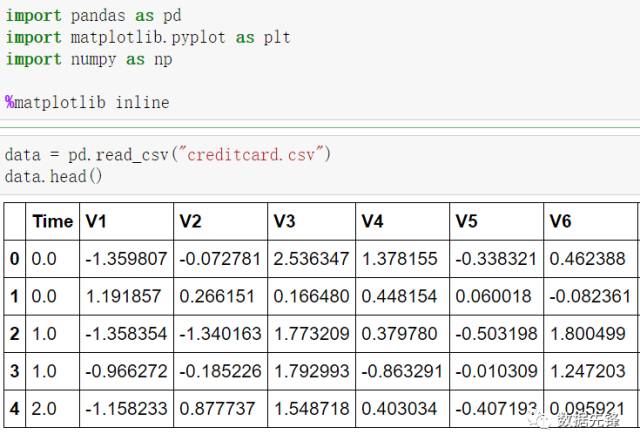Click the pd.read_csv code line
This screenshot has width=640, height=448.
click(x=167, y=155)
